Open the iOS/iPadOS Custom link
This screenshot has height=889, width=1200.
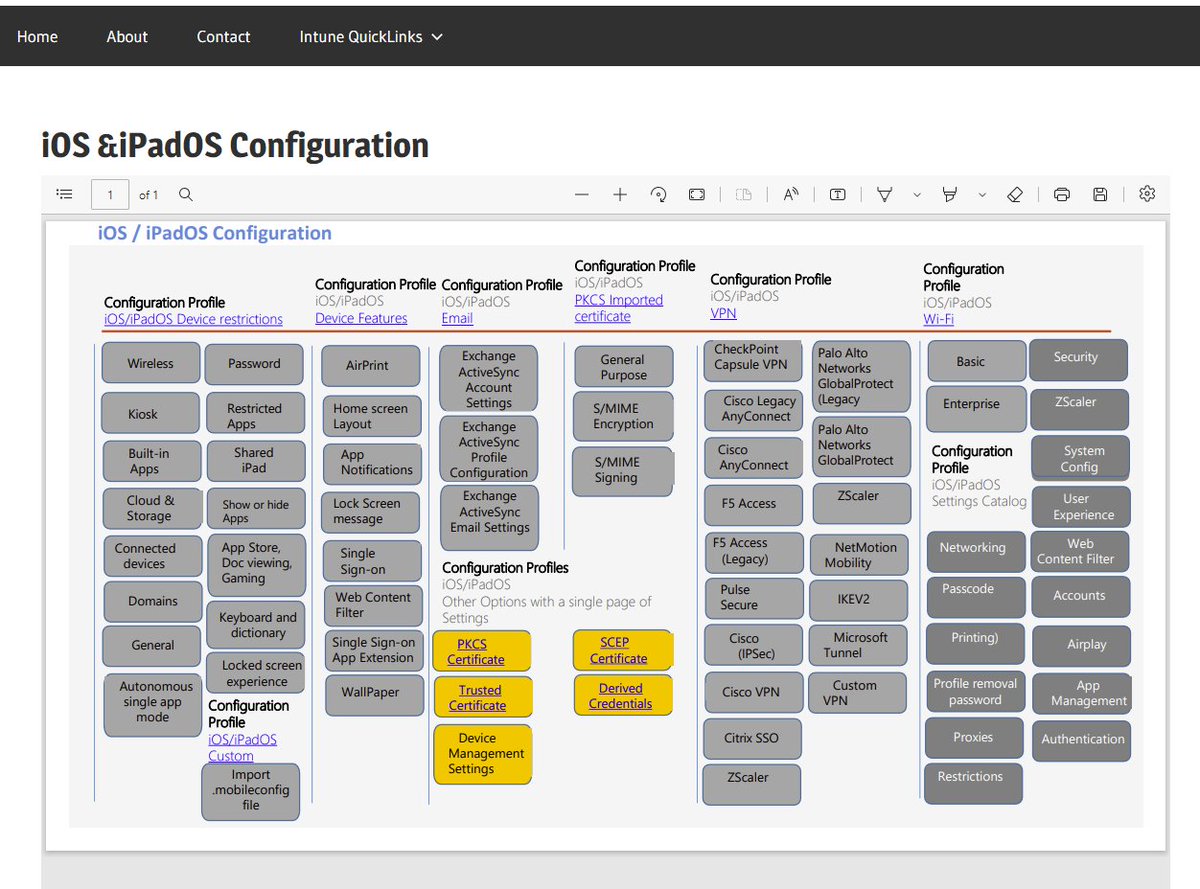[242, 747]
